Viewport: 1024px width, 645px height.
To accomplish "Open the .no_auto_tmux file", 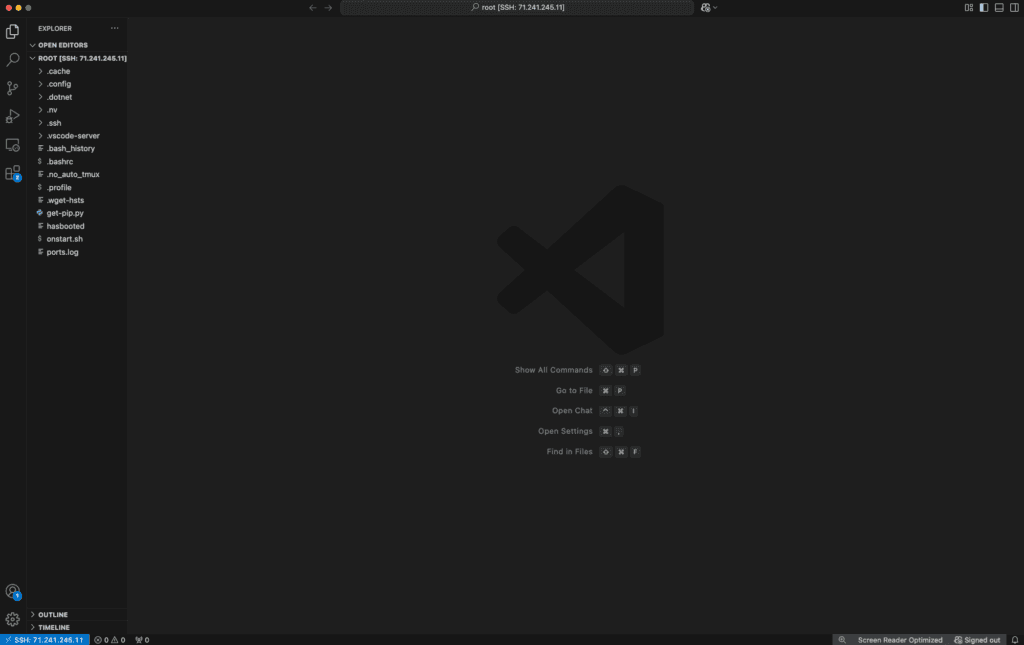I will [77, 174].
